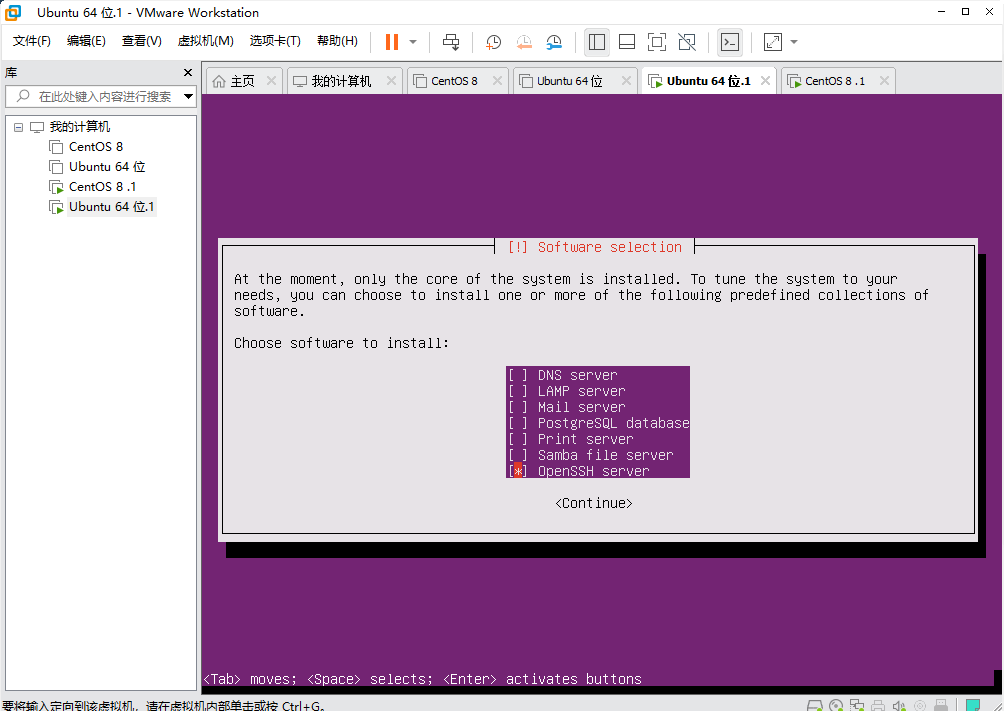Open the stretch display dropdown arrow
This screenshot has width=1004, height=711.
click(x=794, y=42)
